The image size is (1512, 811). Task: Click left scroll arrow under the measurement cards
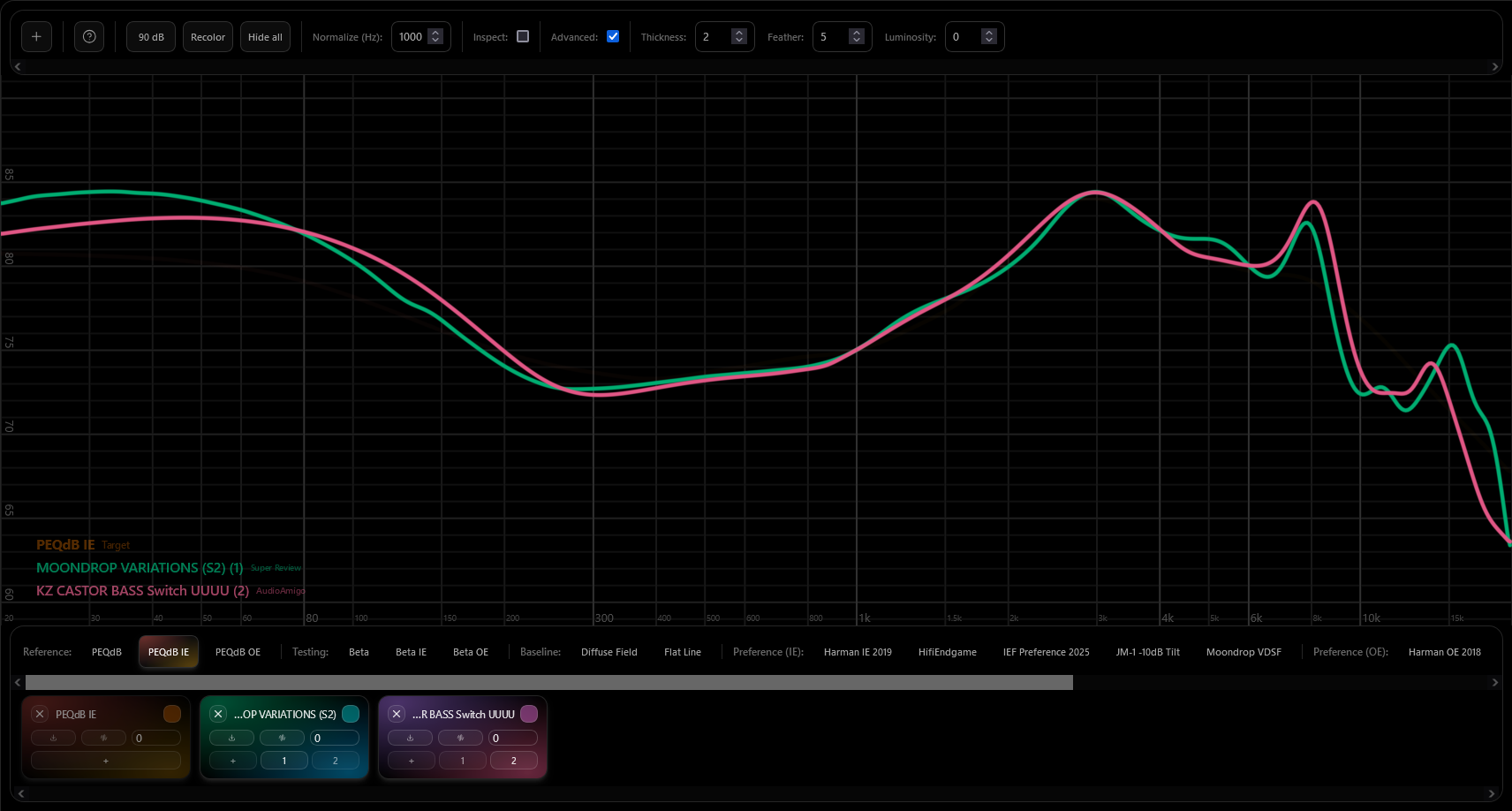[x=21, y=793]
